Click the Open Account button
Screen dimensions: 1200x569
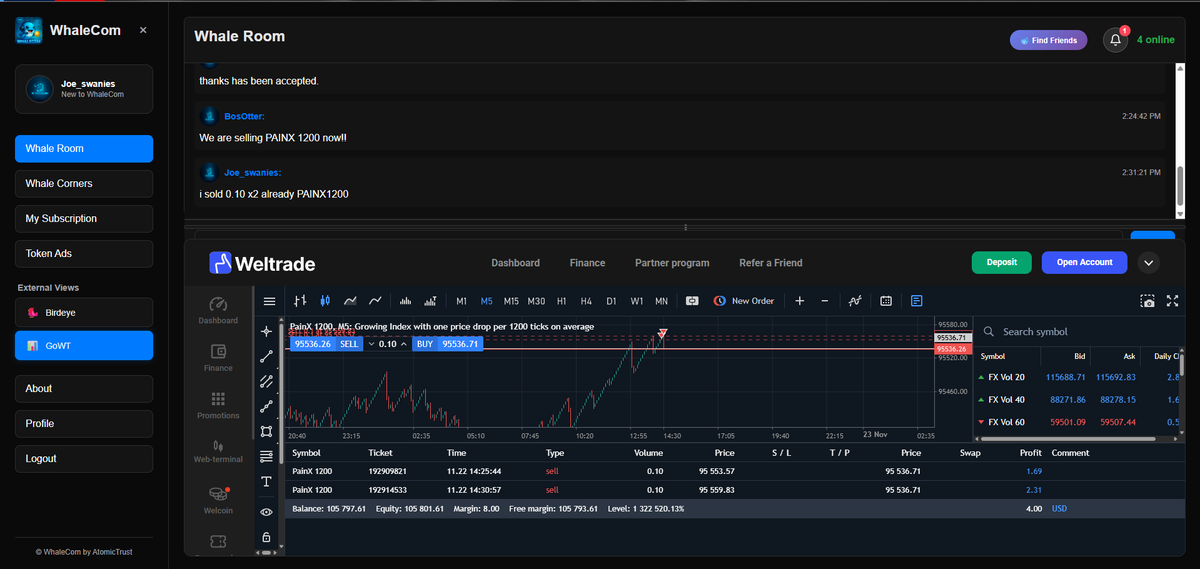pos(1084,262)
